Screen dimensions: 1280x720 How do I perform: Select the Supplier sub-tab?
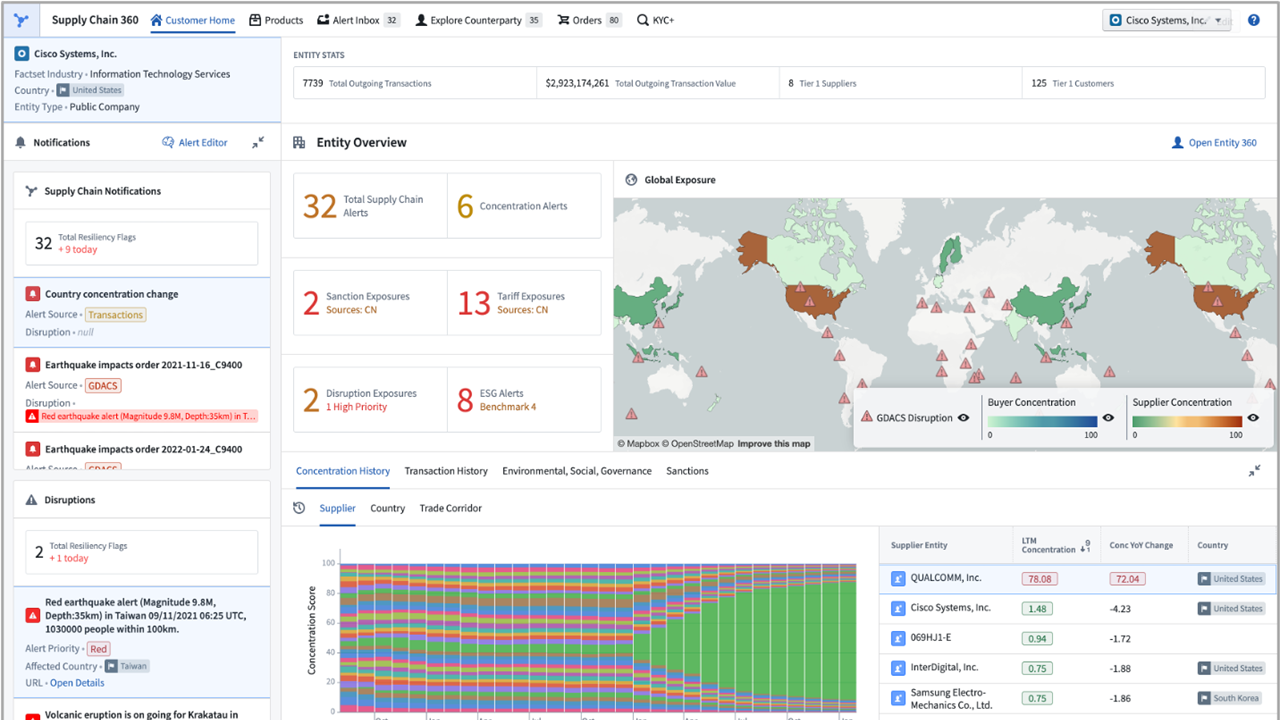pyautogui.click(x=337, y=508)
